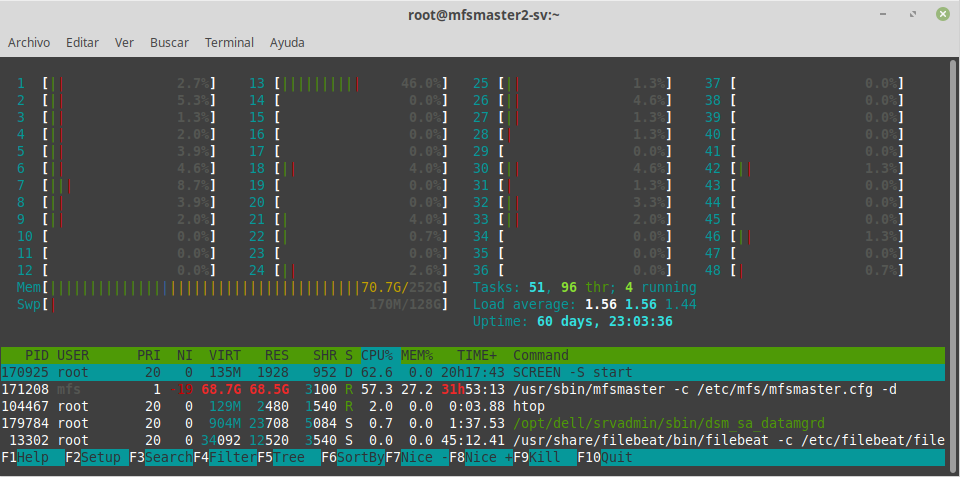Click the 68.5G RES value
Screen dimensions: 960x477
click(269, 389)
